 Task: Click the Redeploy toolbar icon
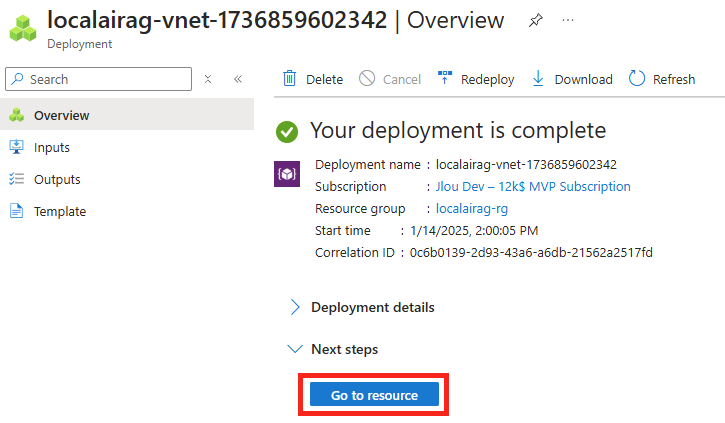point(445,78)
